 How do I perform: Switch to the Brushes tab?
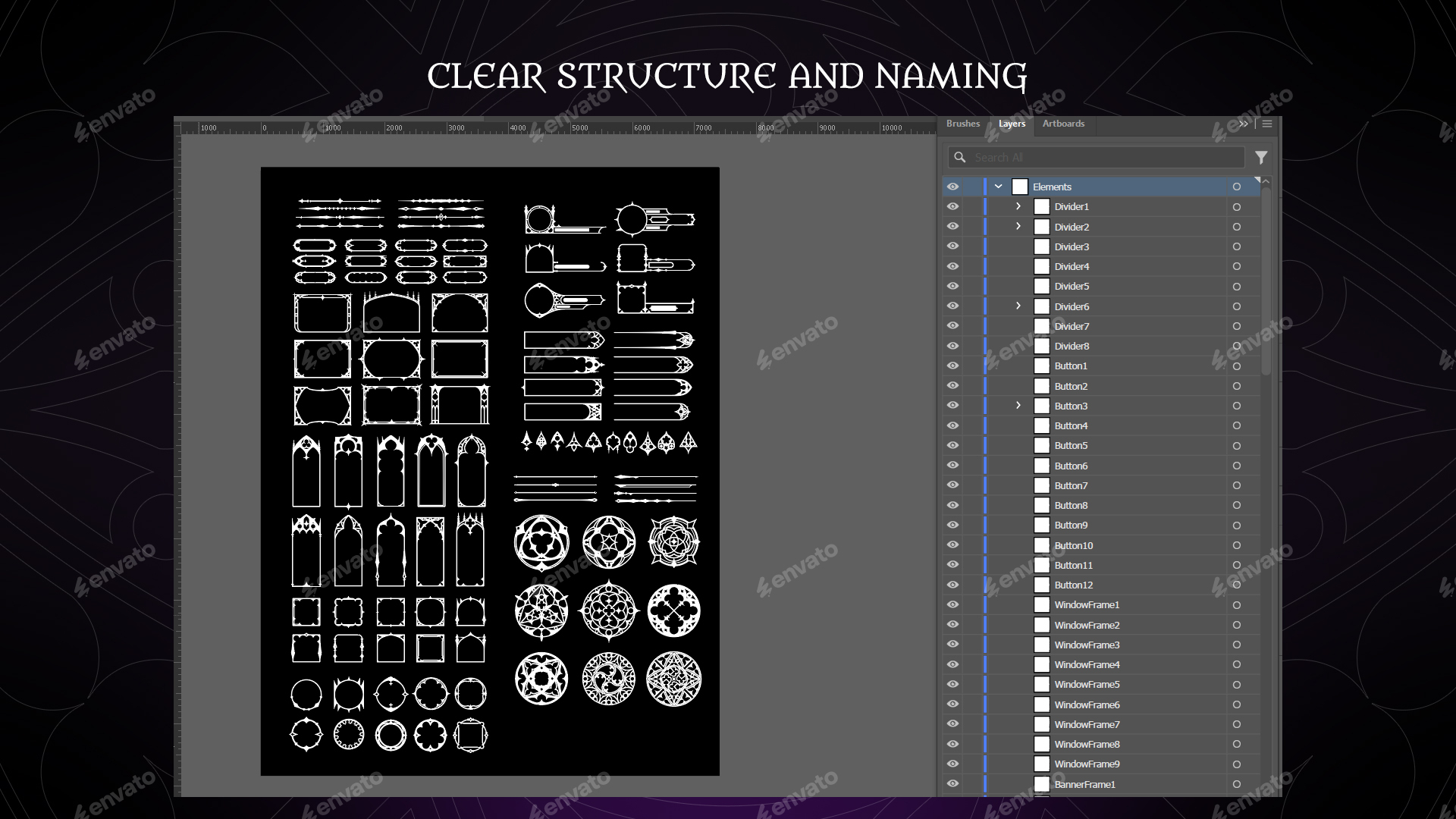(x=963, y=124)
